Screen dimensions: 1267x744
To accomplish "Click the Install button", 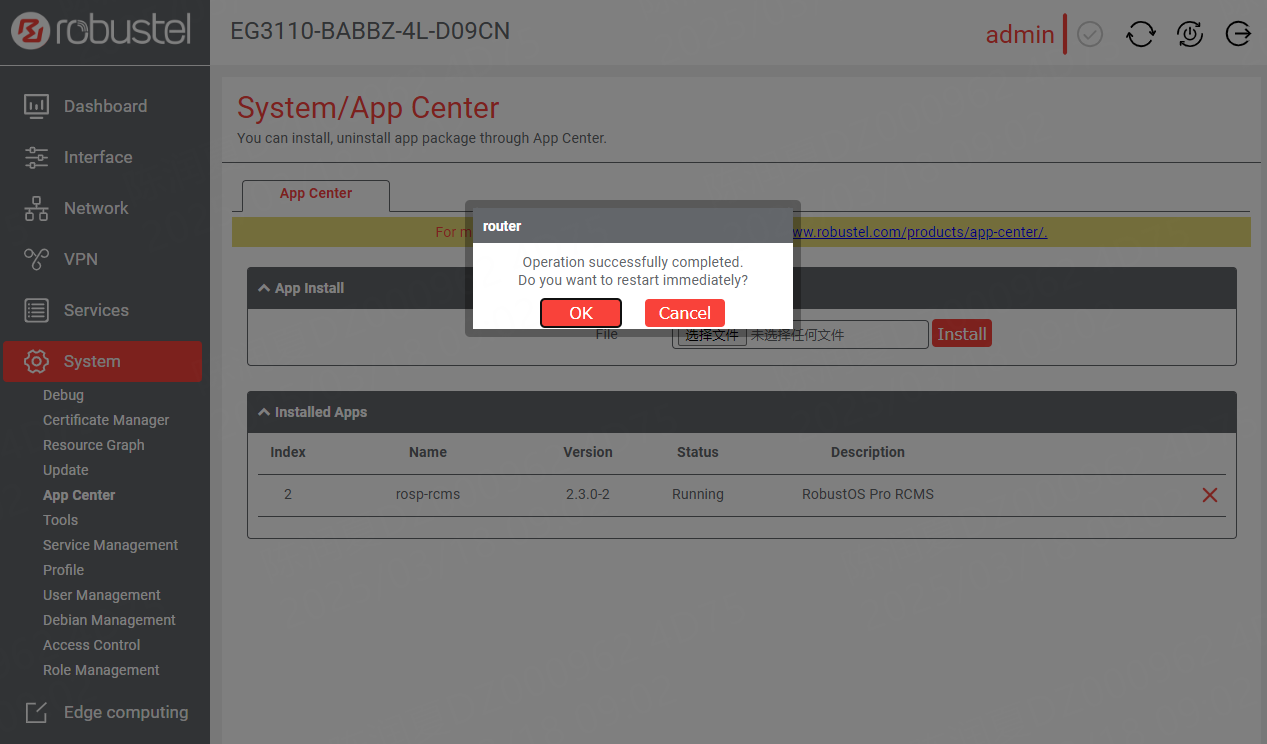I will click(x=961, y=334).
